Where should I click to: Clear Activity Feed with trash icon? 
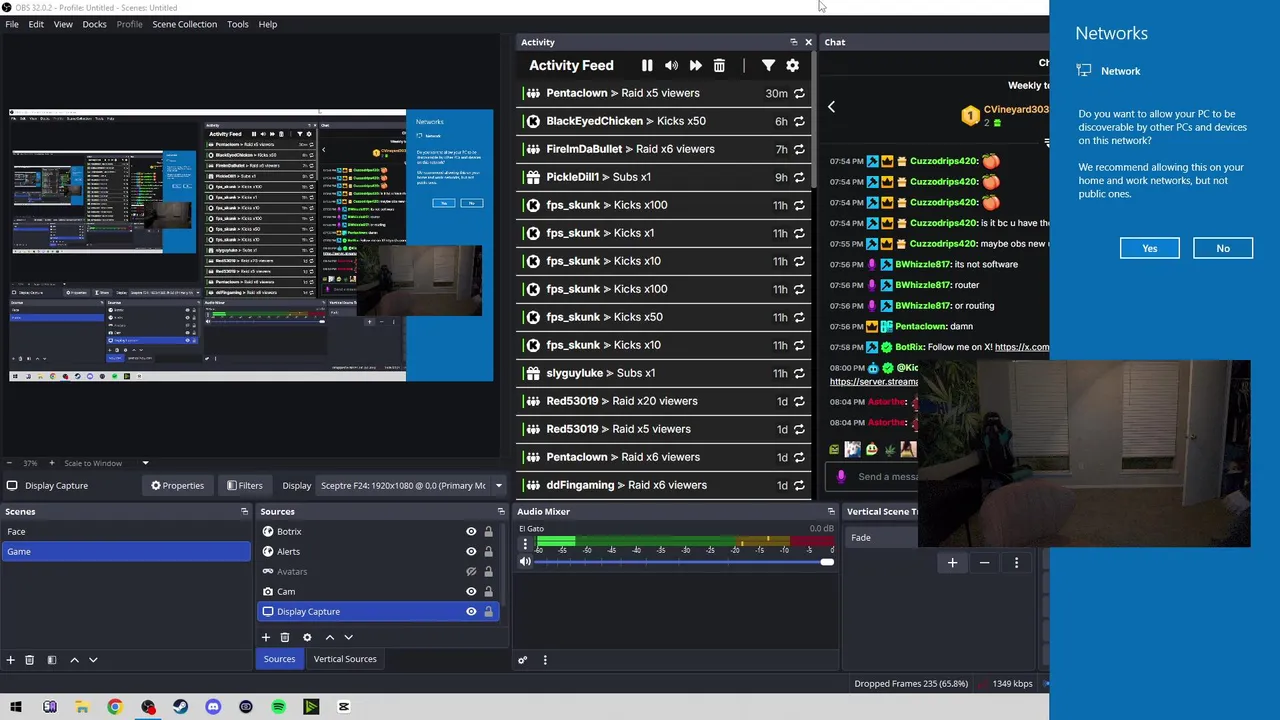click(x=719, y=65)
